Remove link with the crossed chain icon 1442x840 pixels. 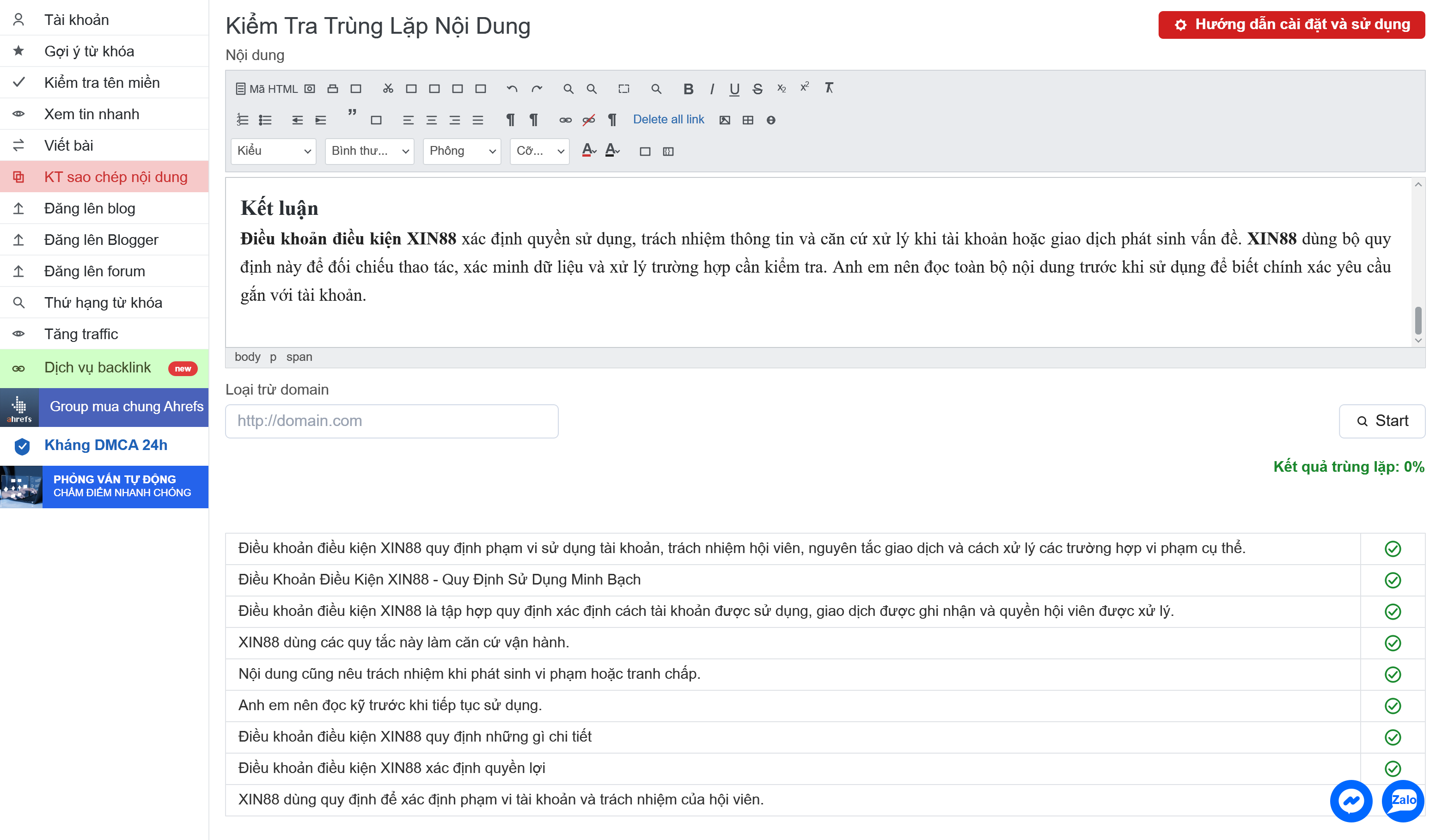pyautogui.click(x=589, y=120)
